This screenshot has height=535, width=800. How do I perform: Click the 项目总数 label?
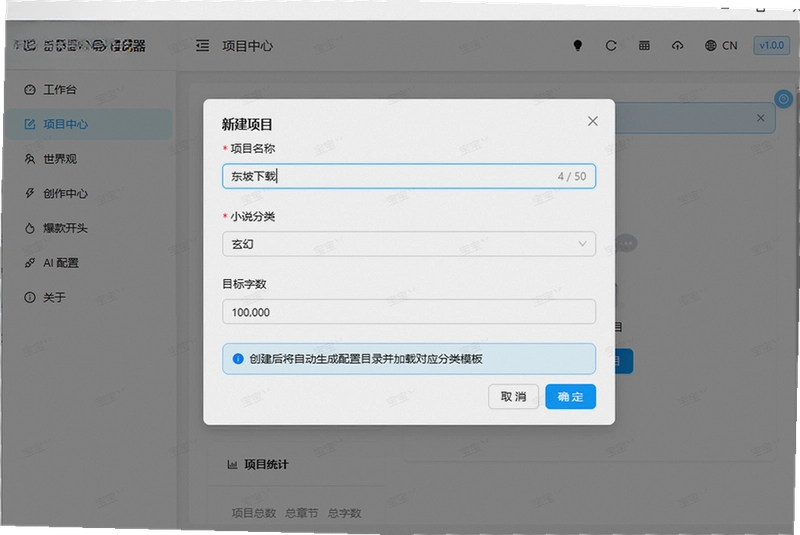tap(254, 513)
